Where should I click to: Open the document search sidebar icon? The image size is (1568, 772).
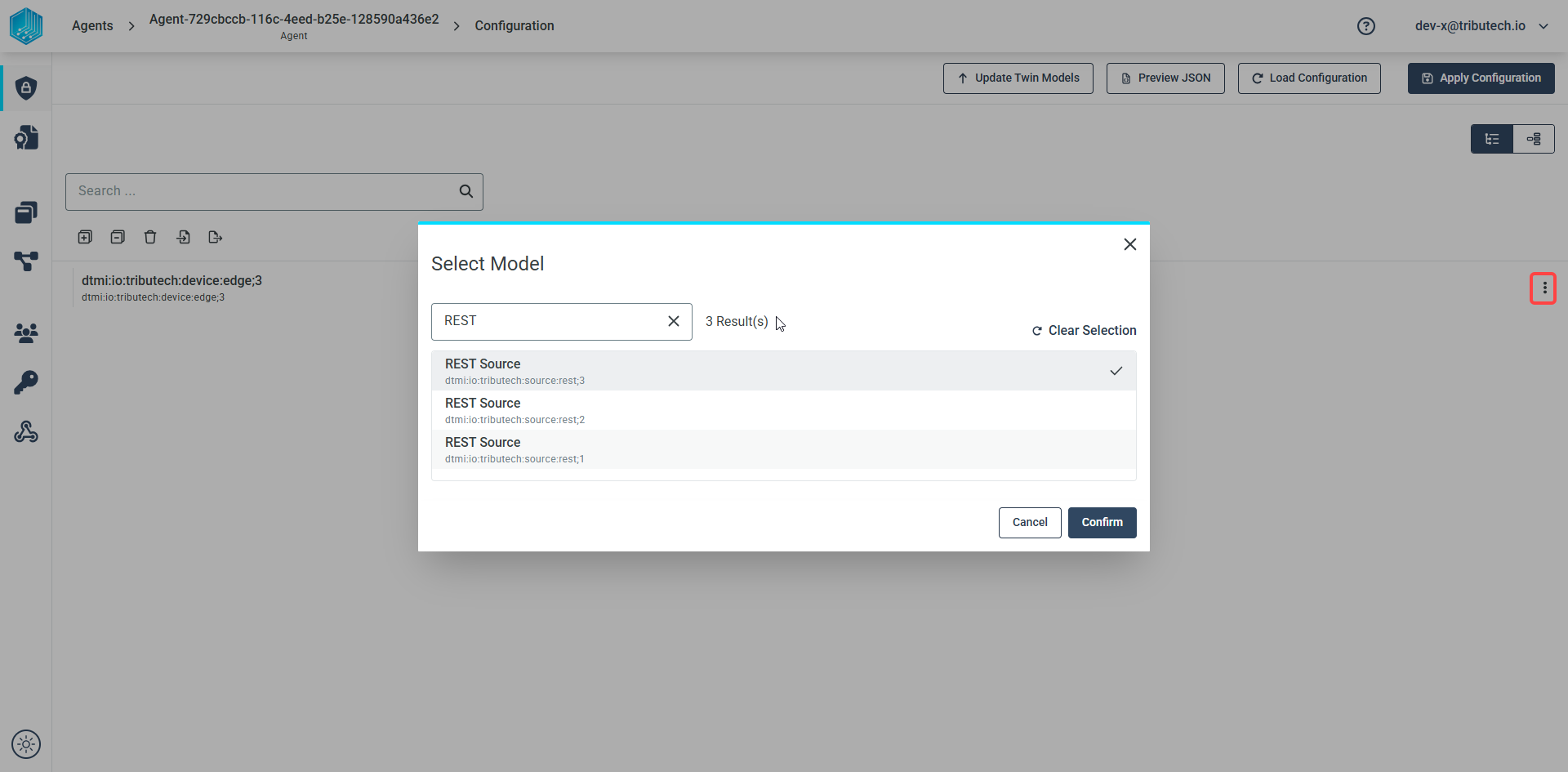click(x=26, y=137)
